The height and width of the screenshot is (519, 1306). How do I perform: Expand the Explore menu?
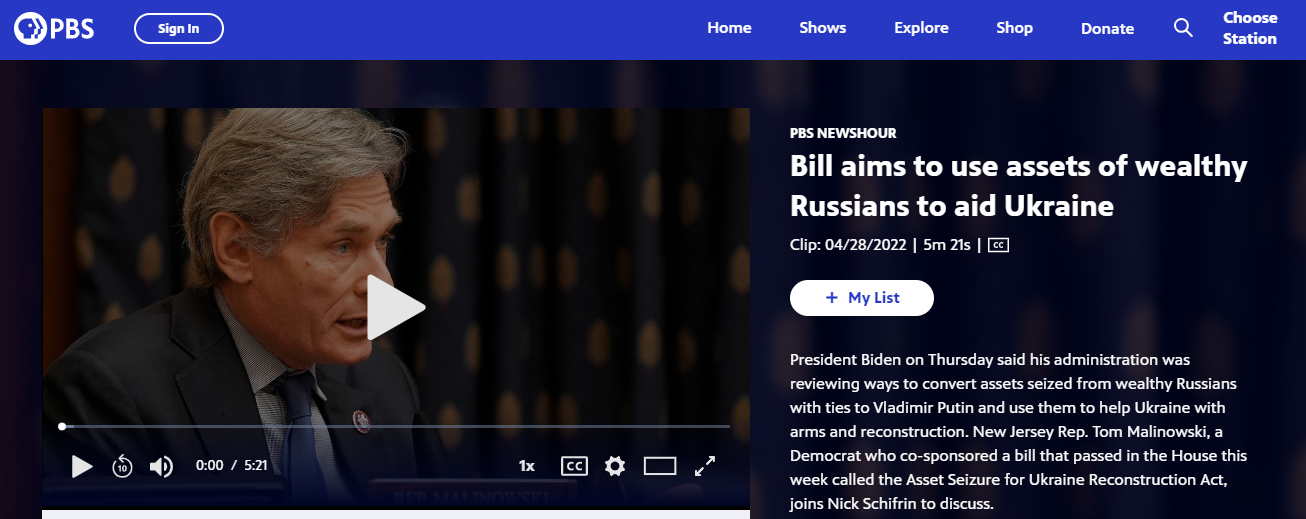(921, 28)
